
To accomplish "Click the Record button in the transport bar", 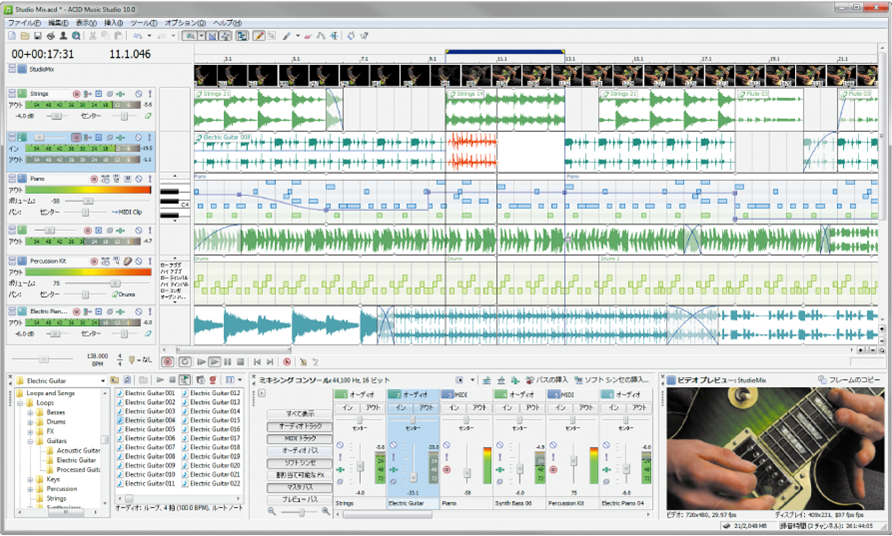I will click(x=167, y=361).
